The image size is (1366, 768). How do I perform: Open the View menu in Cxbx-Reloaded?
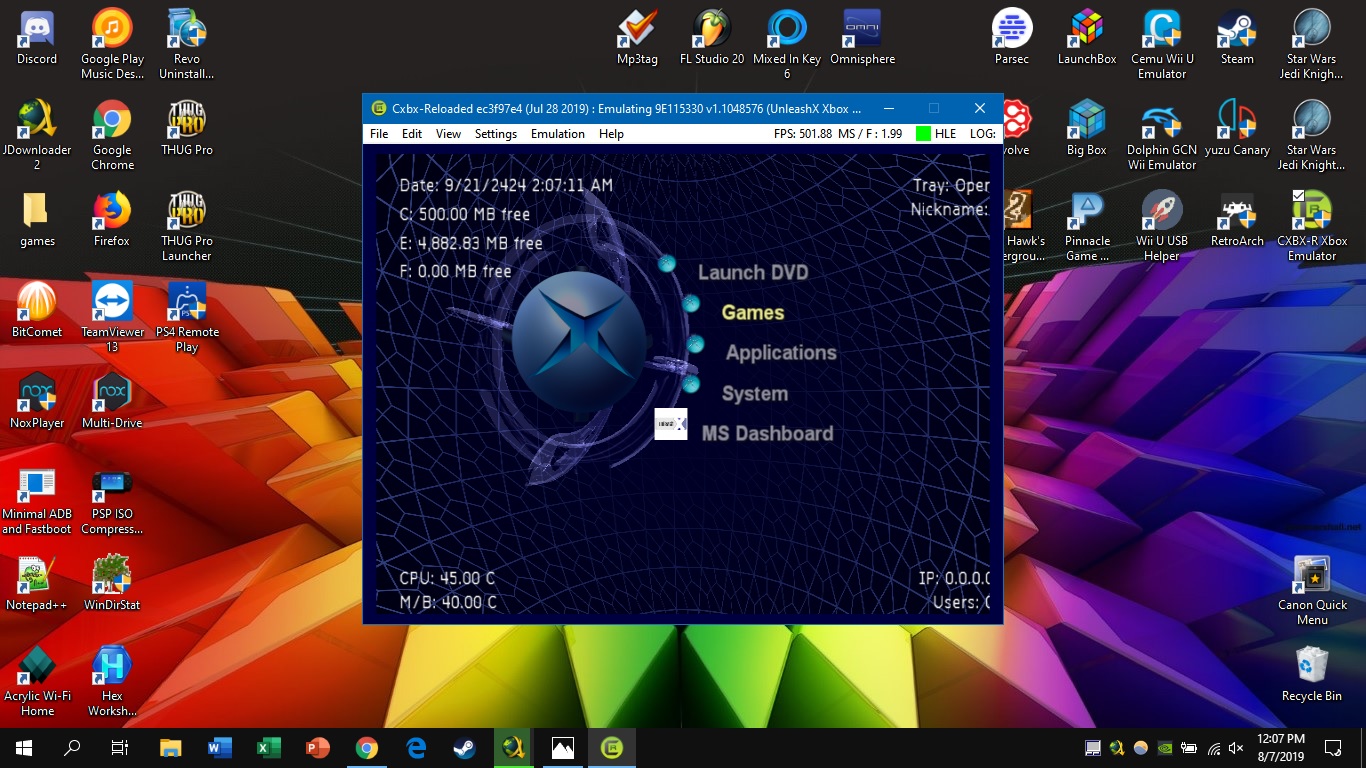[x=448, y=134]
